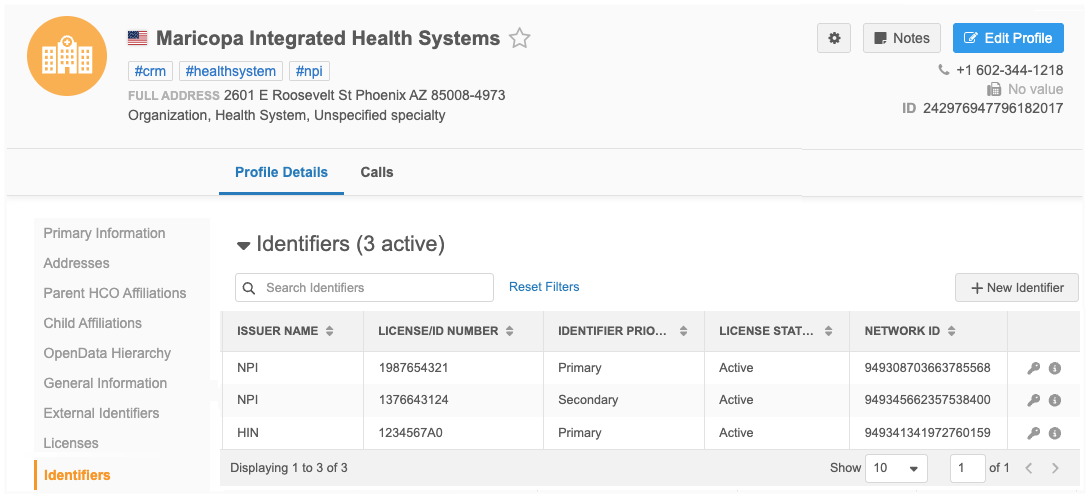Click the full address 2601 E Roosevelt St
This screenshot has height=495, width=1087.
365,95
